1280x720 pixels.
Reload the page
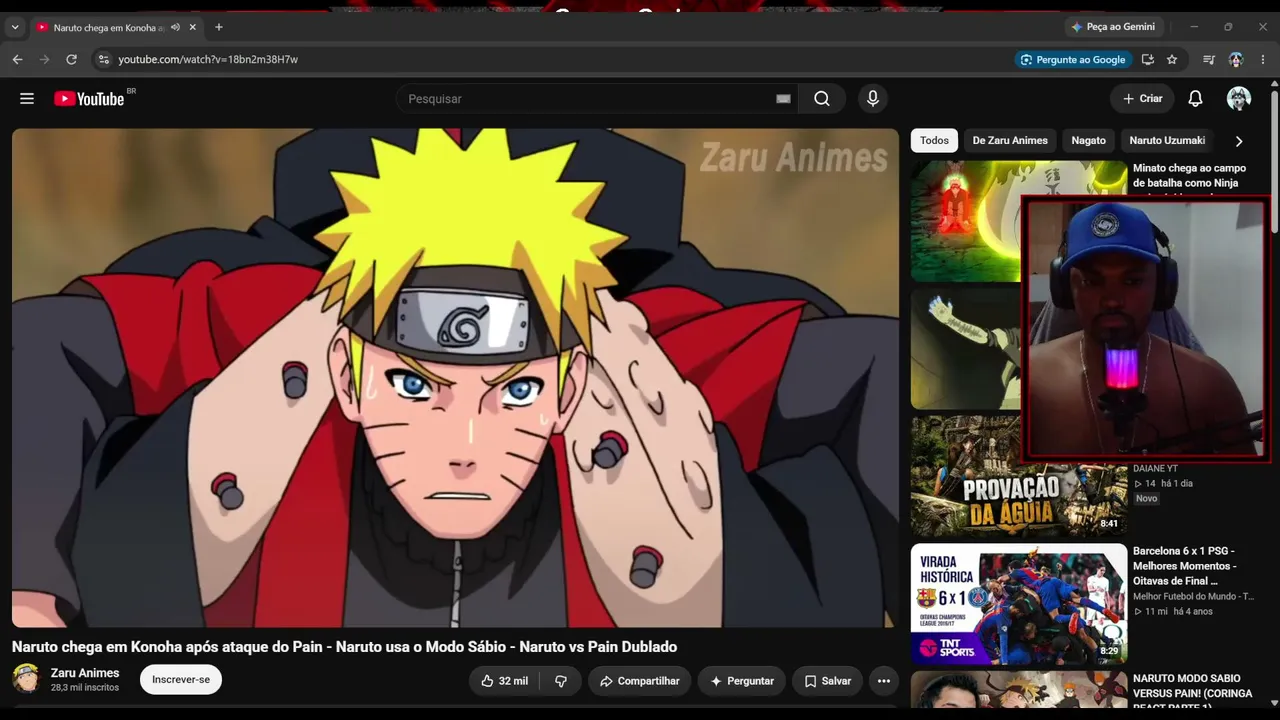click(72, 60)
